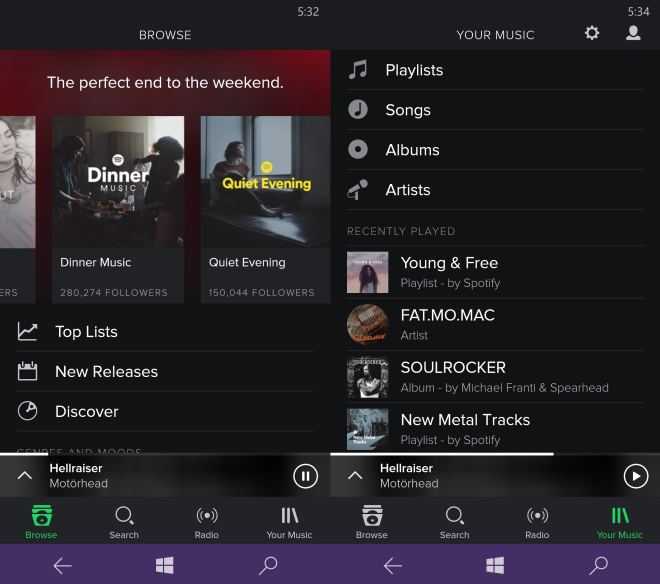The height and width of the screenshot is (584, 660).
Task: Tap the Albums disc icon
Action: pos(358,149)
